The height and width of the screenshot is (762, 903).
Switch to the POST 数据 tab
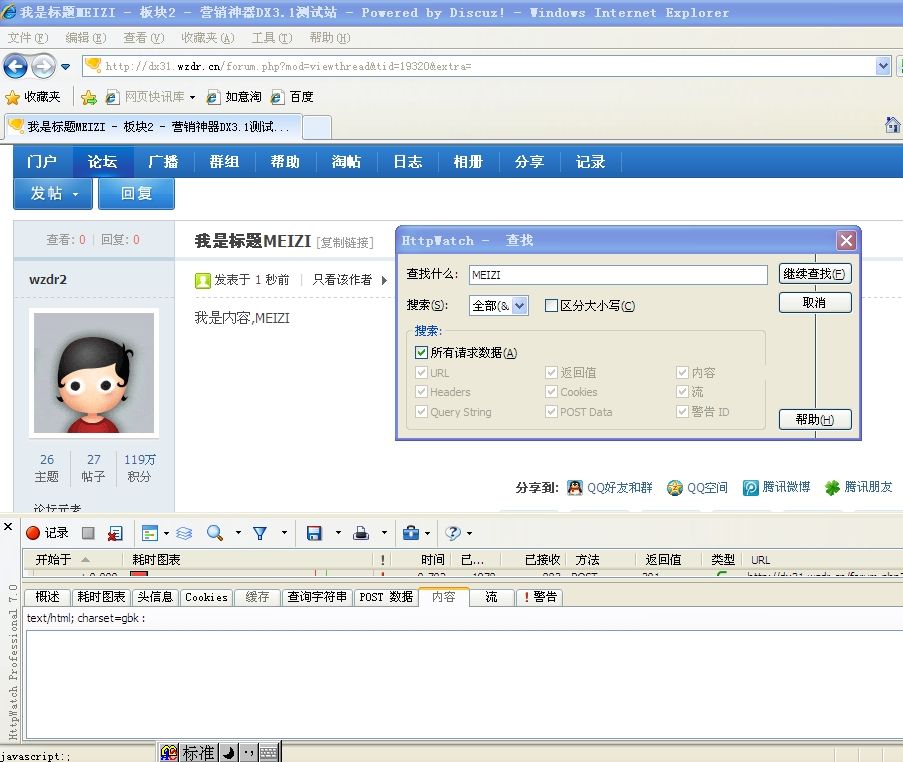click(386, 597)
